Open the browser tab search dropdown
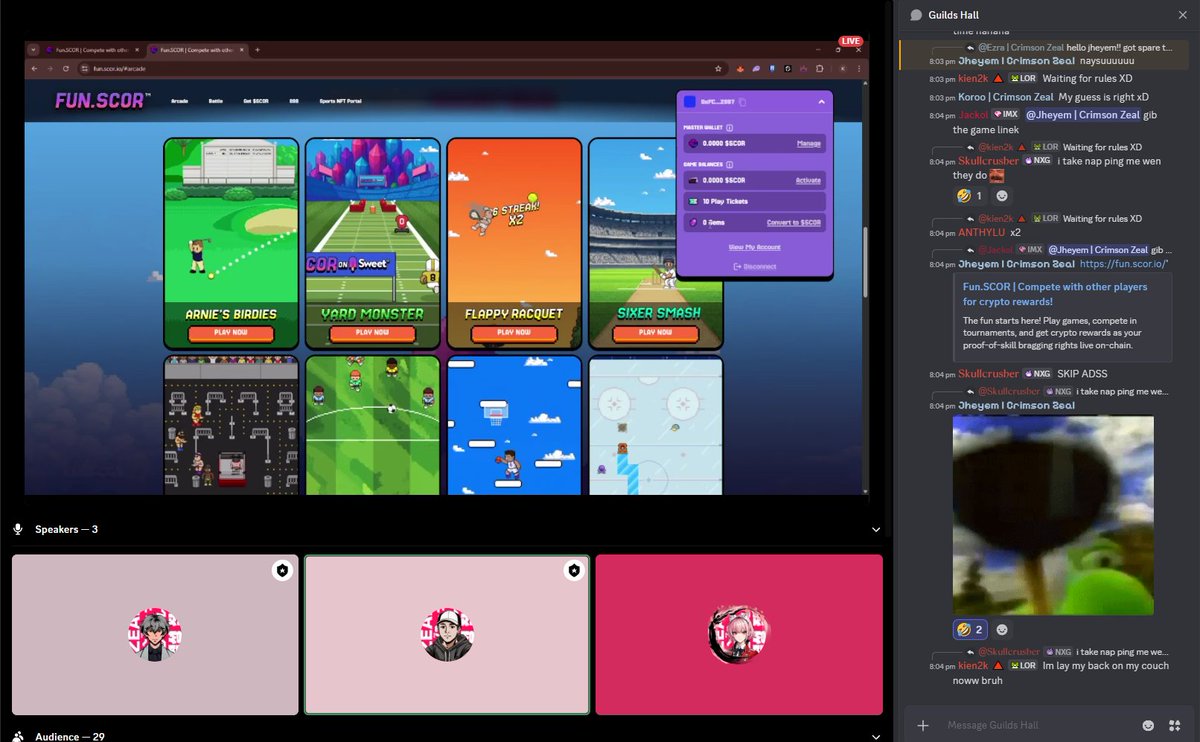This screenshot has height=742, width=1200. tap(33, 49)
